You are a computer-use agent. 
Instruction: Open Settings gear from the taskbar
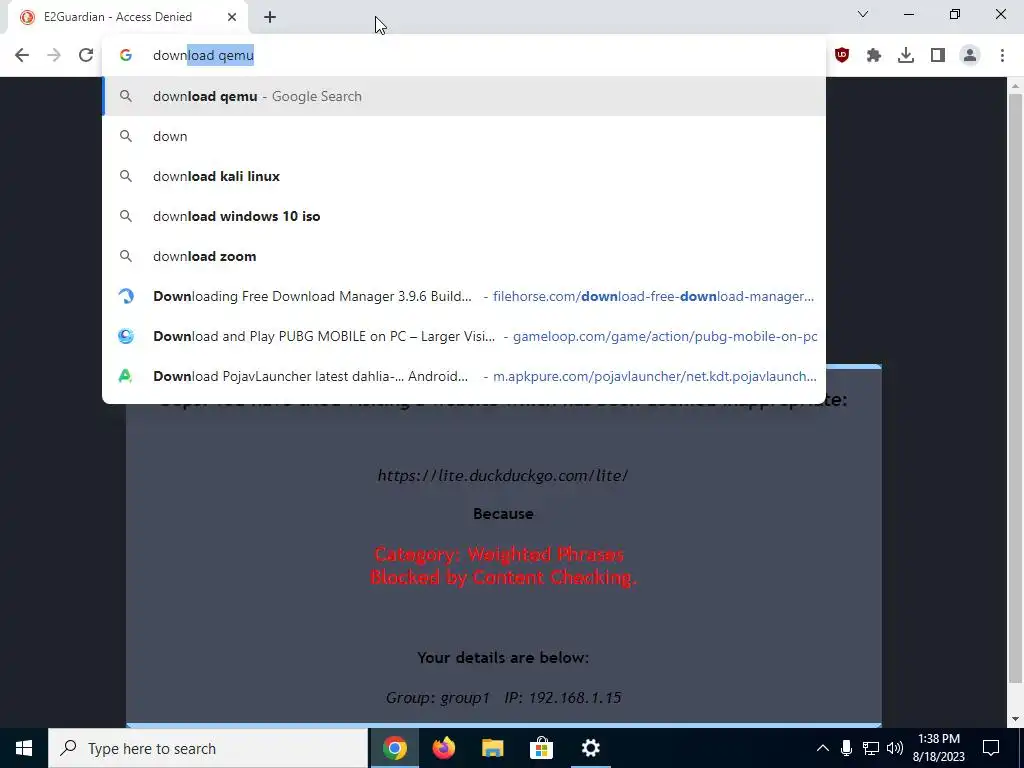[590, 748]
